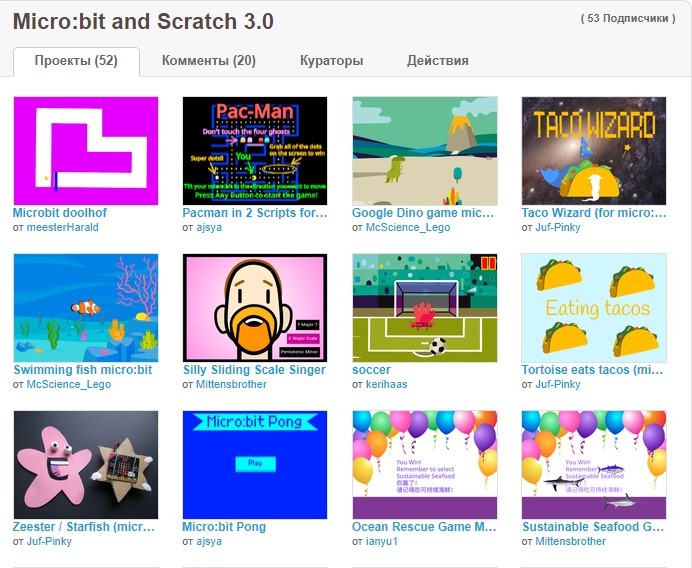The height and width of the screenshot is (568, 692).
Task: Click the Pacman in 2 Scripts title link
Action: [x=255, y=213]
